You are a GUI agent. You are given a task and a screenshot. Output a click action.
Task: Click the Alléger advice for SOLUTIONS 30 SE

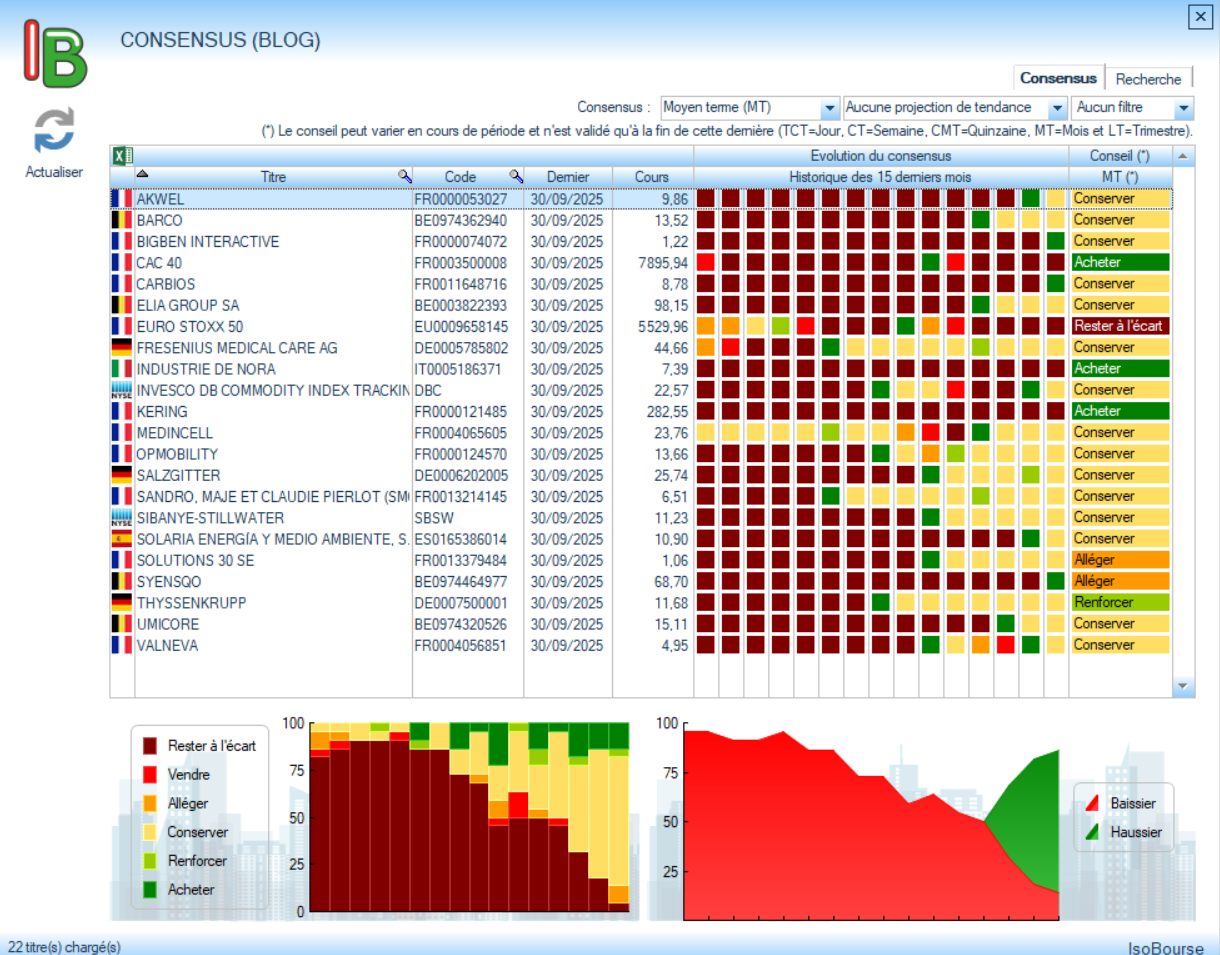(1119, 560)
